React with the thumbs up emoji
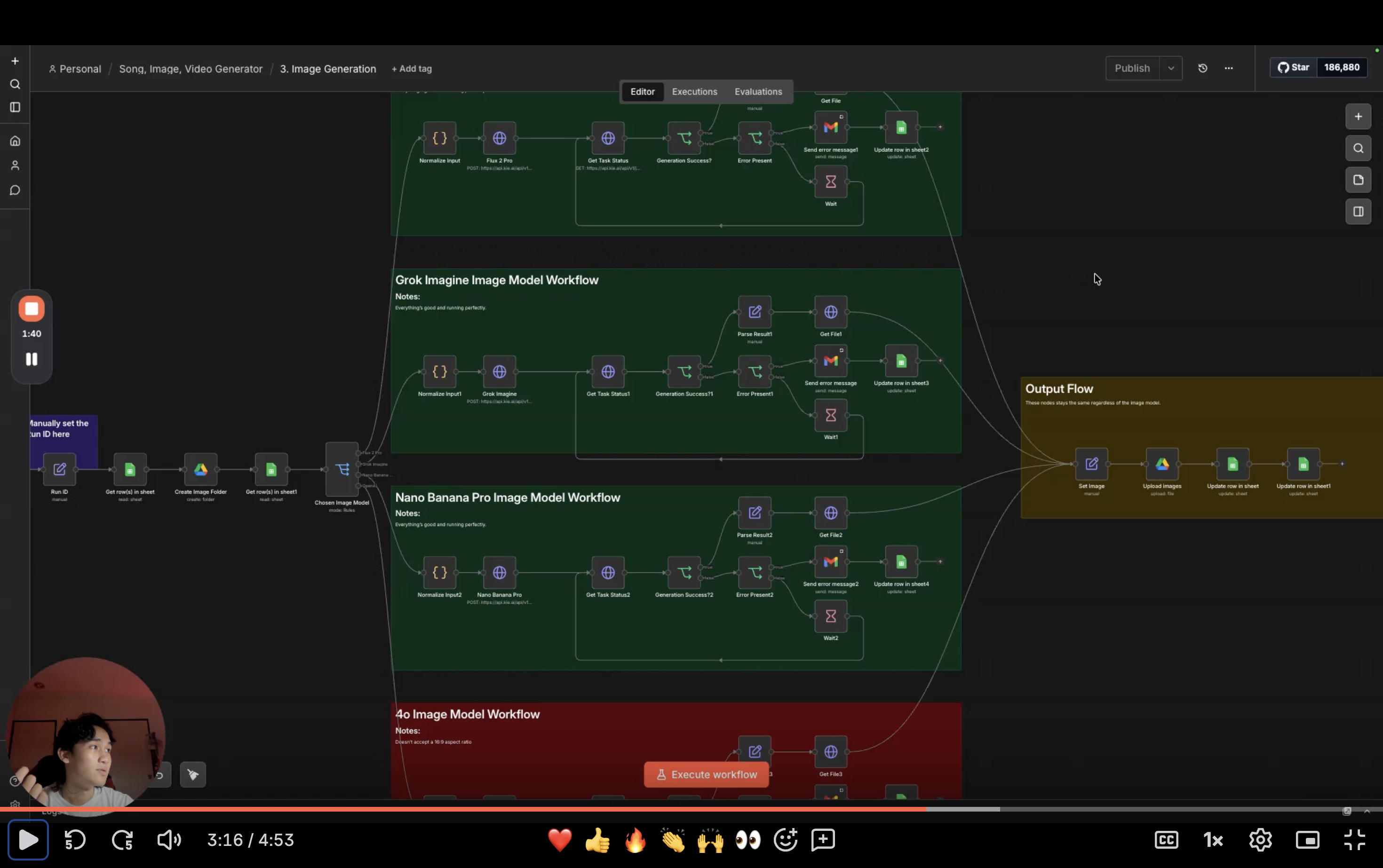Screen dimensions: 1383x868 point(597,840)
